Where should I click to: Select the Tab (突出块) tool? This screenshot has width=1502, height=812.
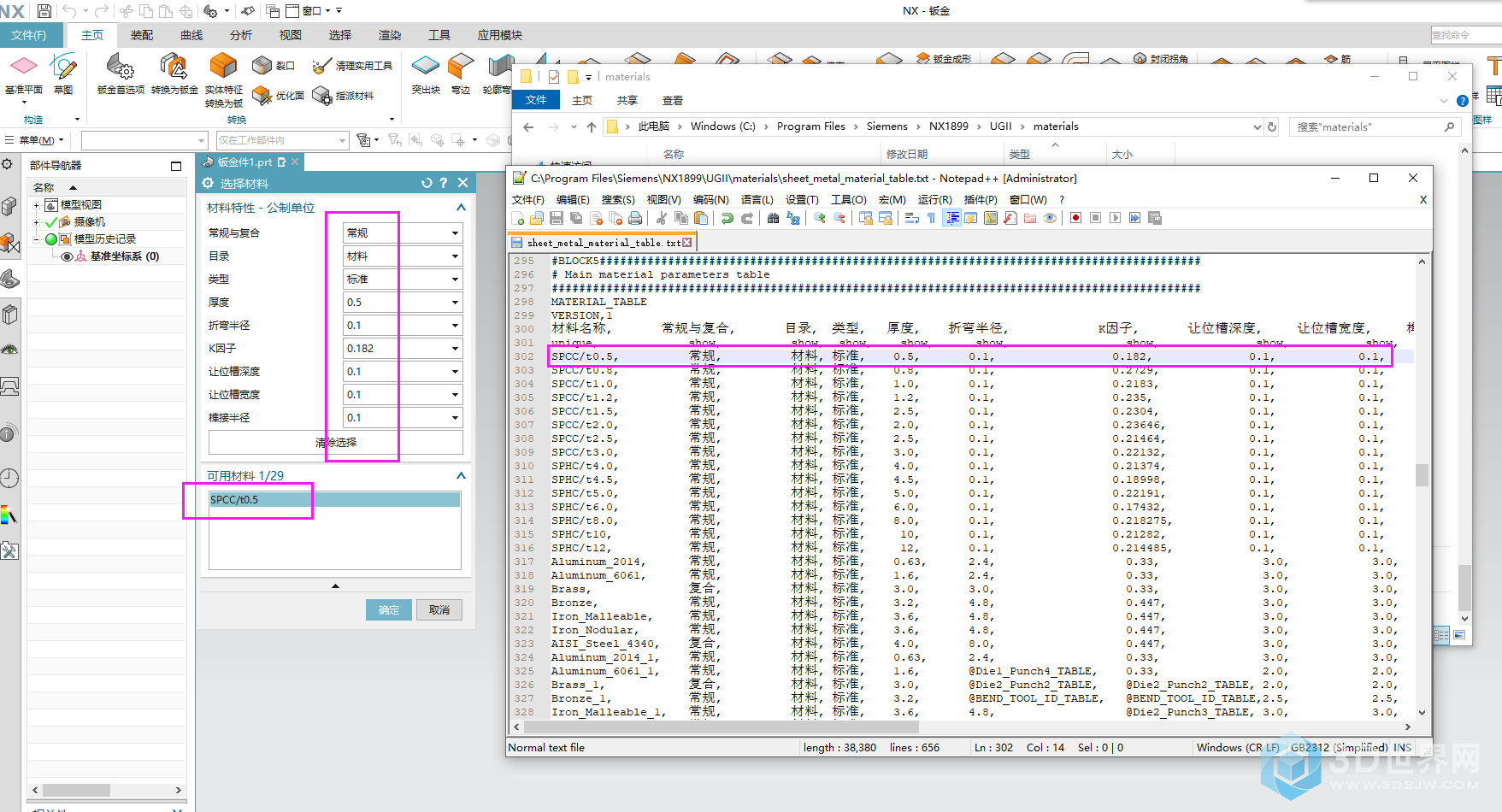pyautogui.click(x=426, y=74)
